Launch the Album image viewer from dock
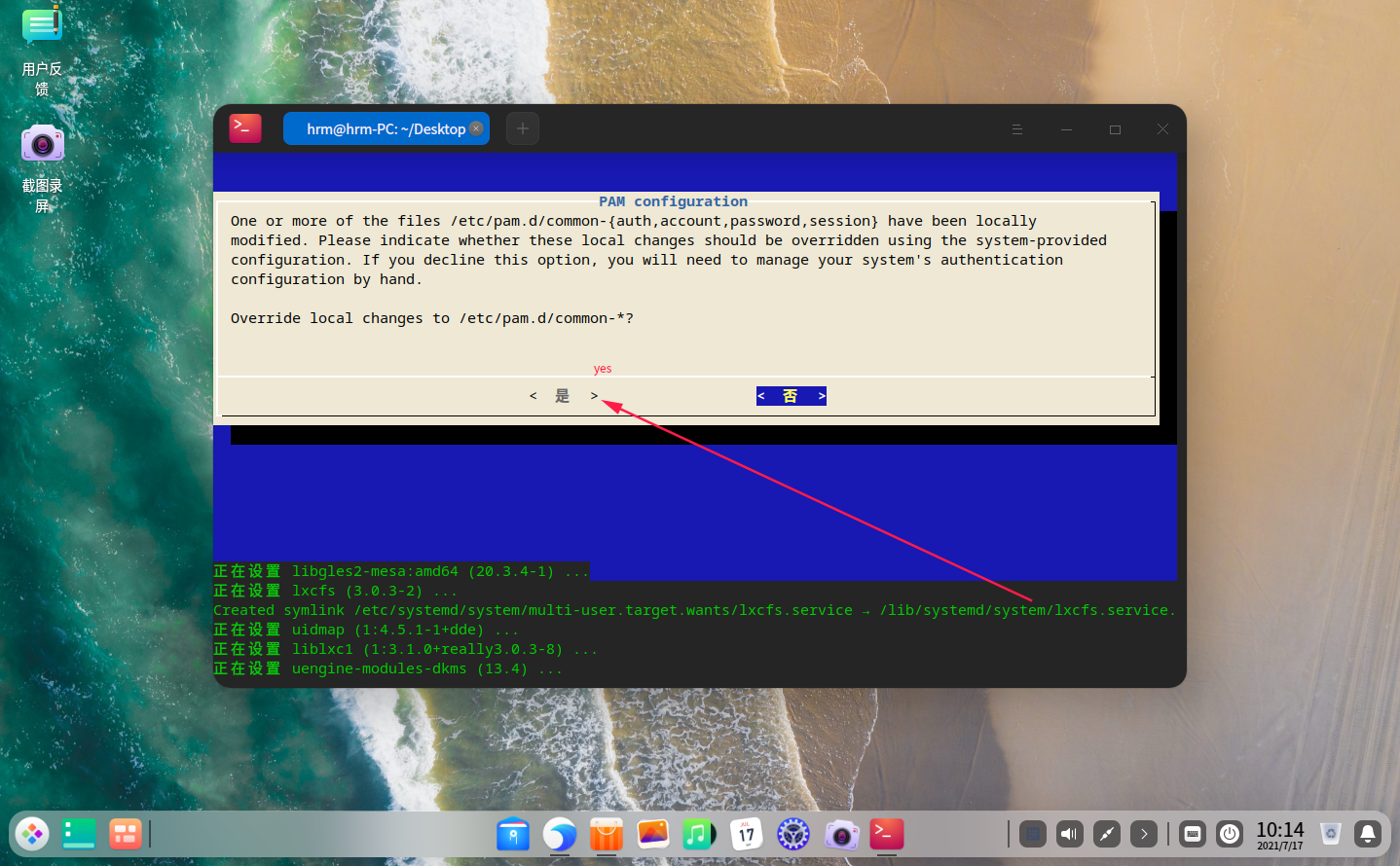Screen dimensions: 1400x866 (653, 834)
